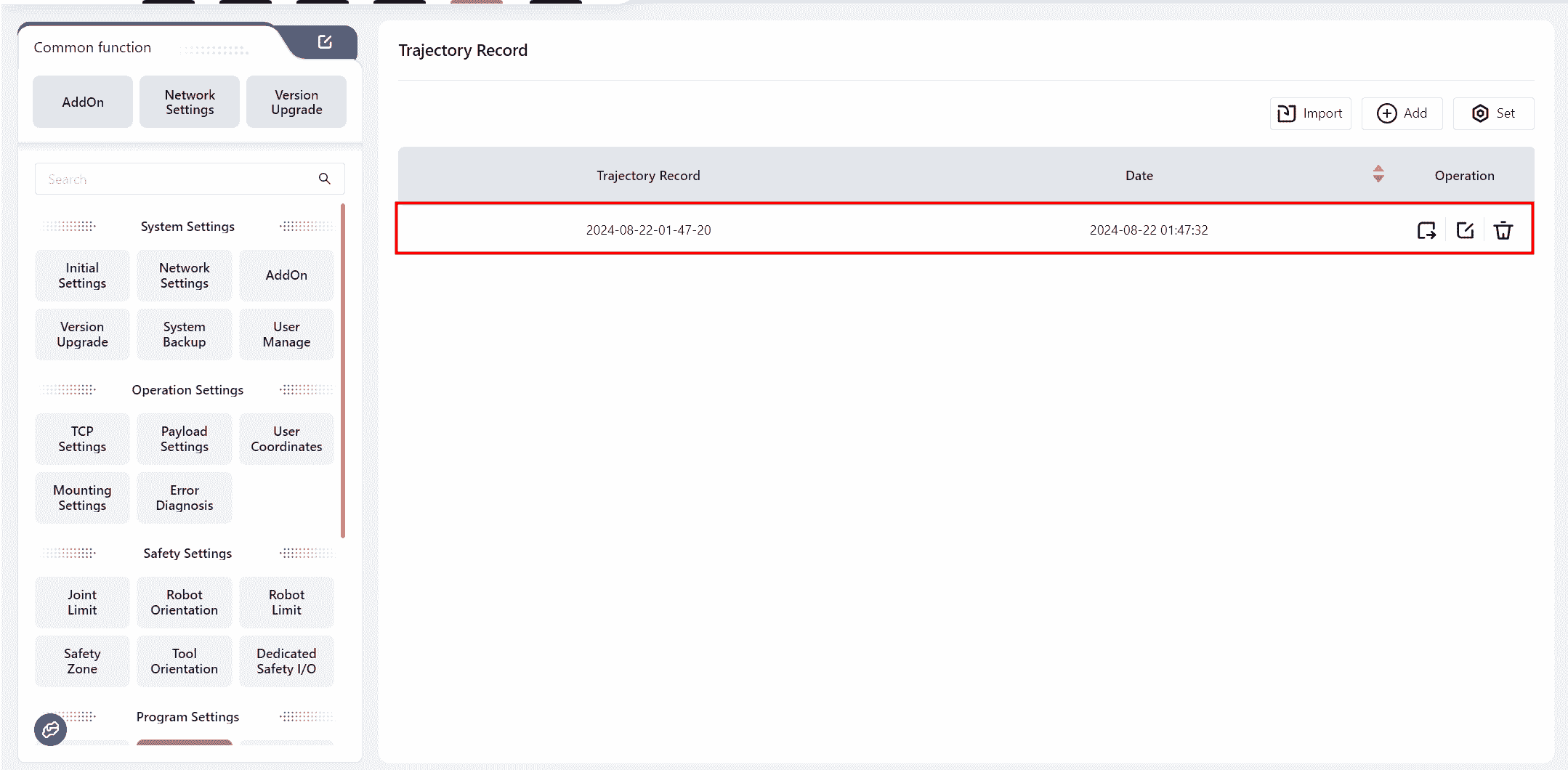Open Dedicated Safety I/O settings

pos(286,661)
